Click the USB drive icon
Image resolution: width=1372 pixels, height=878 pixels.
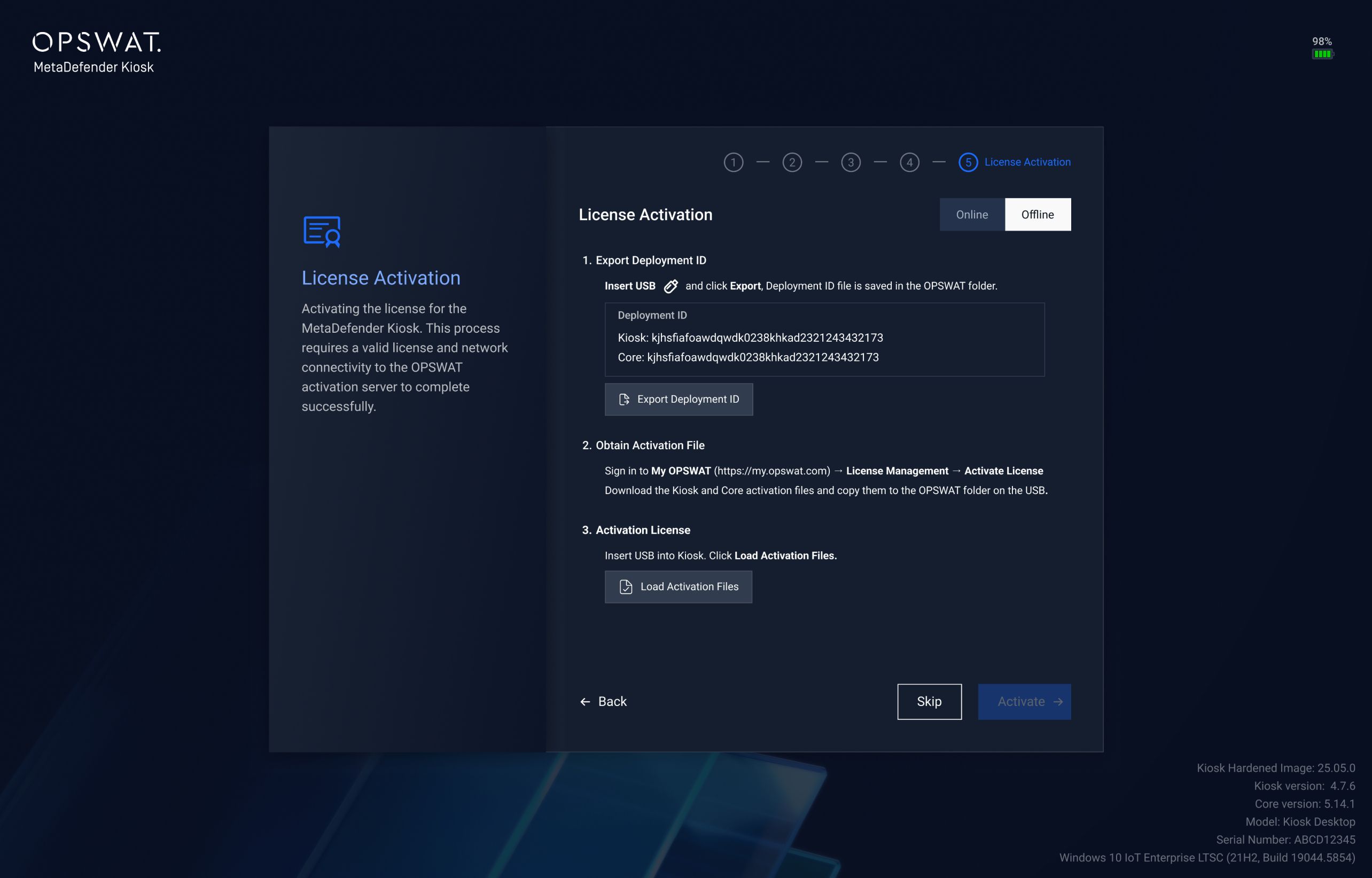coord(671,286)
